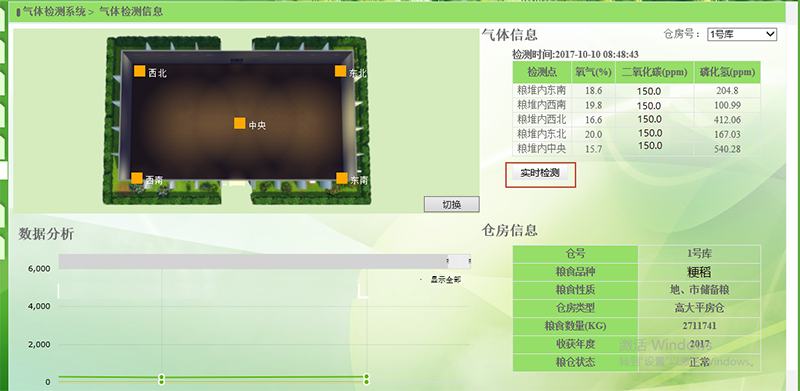
Task: Select the white active tab on left sidebar
Action: click(x=4, y=169)
